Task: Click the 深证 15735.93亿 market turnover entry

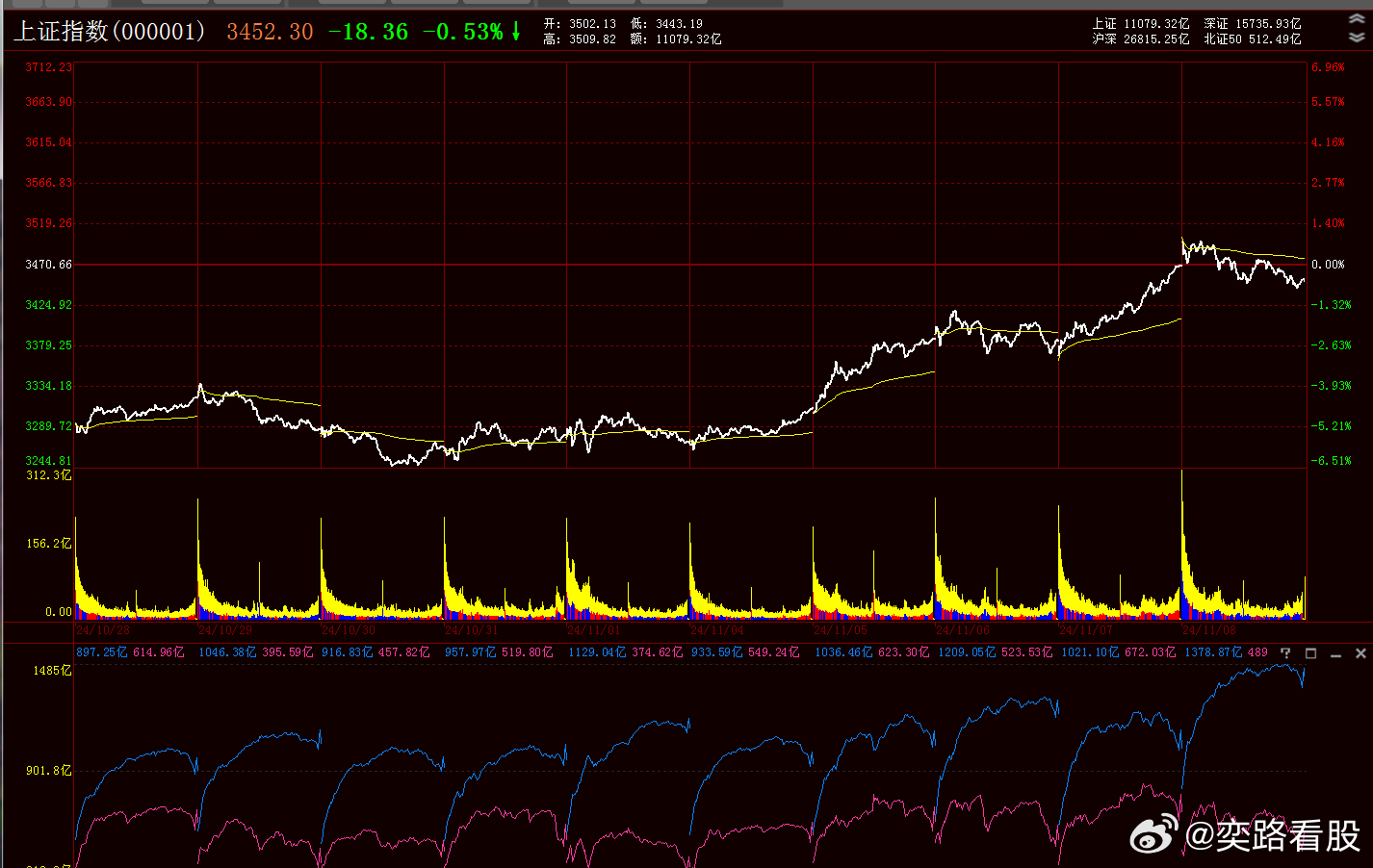Action: pos(1253,24)
